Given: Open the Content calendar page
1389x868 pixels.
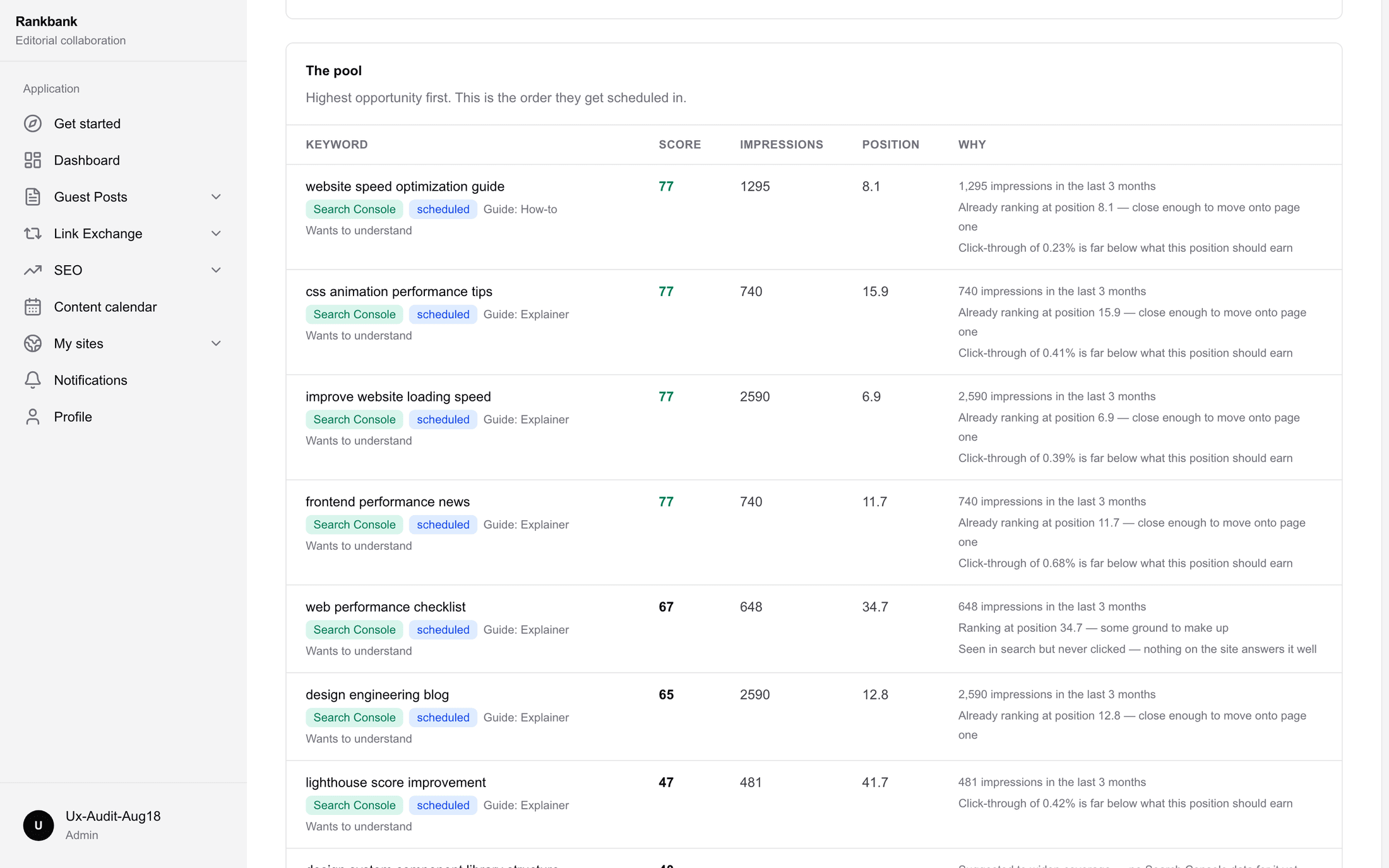Looking at the screenshot, I should click(123, 307).
